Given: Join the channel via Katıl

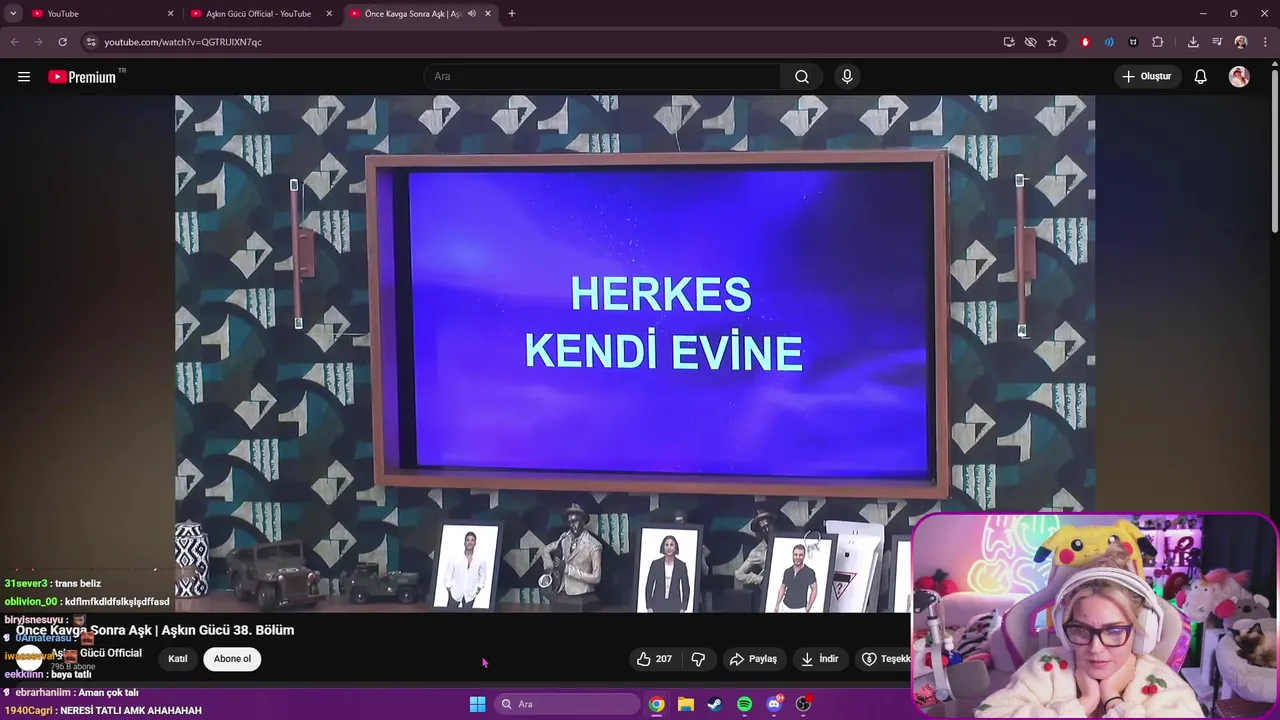Looking at the screenshot, I should coord(178,659).
